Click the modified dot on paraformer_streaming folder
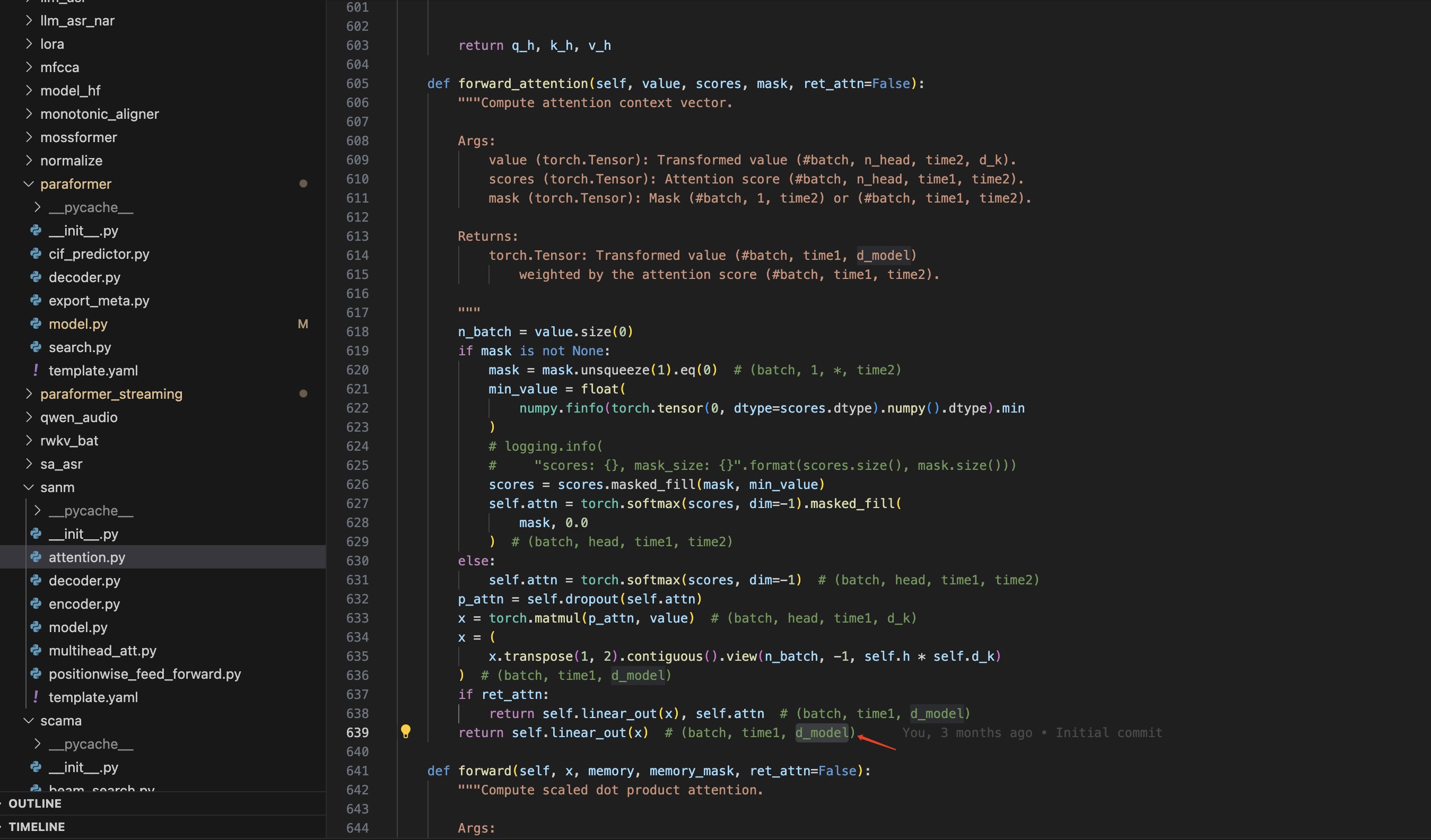 pos(303,393)
